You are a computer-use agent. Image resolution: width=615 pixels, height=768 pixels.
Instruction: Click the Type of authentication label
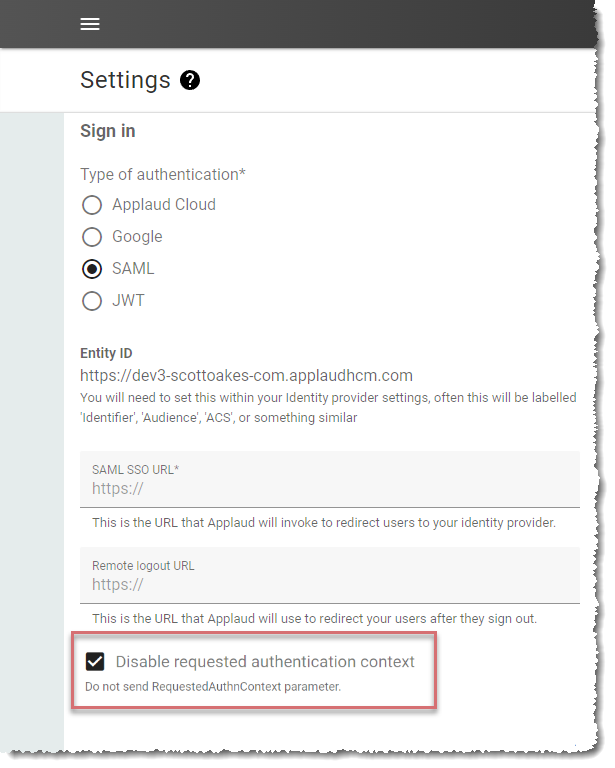tap(163, 174)
